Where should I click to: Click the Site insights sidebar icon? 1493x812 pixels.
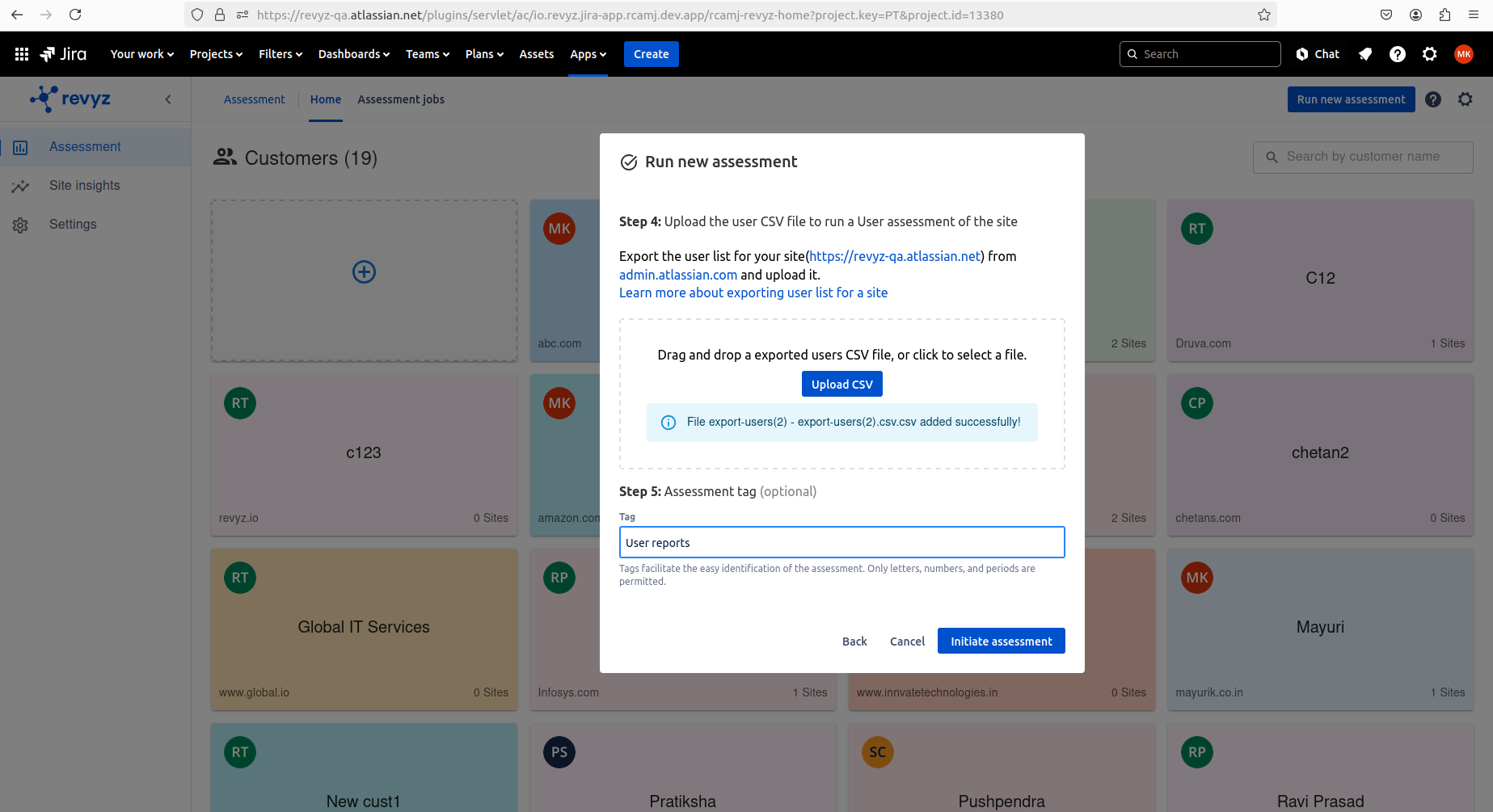point(20,187)
